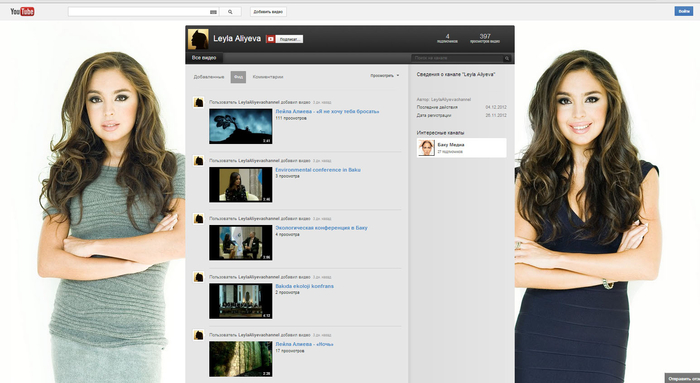Click the on-screen keyboard icon in the search box
700x383 pixels.
[213, 12]
